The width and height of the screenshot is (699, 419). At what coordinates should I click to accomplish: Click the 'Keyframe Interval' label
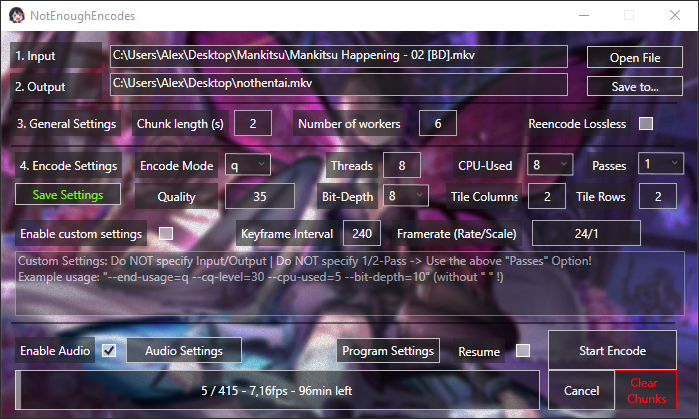point(287,233)
